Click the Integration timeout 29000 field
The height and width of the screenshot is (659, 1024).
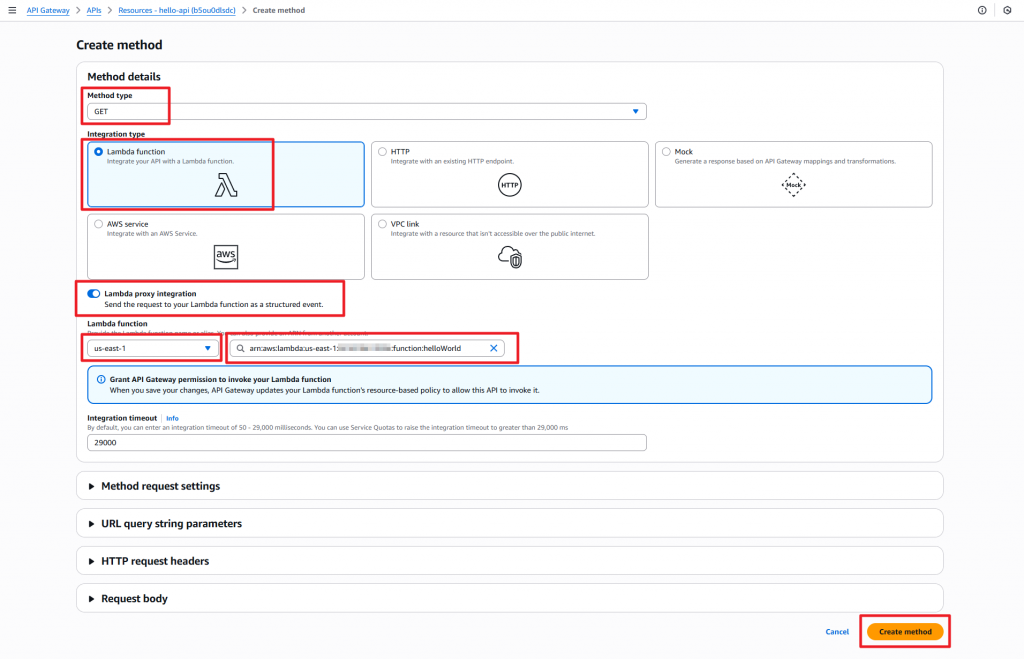(x=367, y=443)
